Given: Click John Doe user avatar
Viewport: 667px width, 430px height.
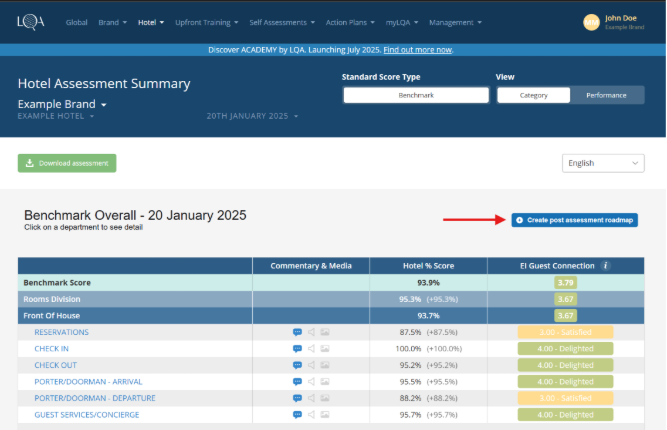Looking at the screenshot, I should (591, 22).
